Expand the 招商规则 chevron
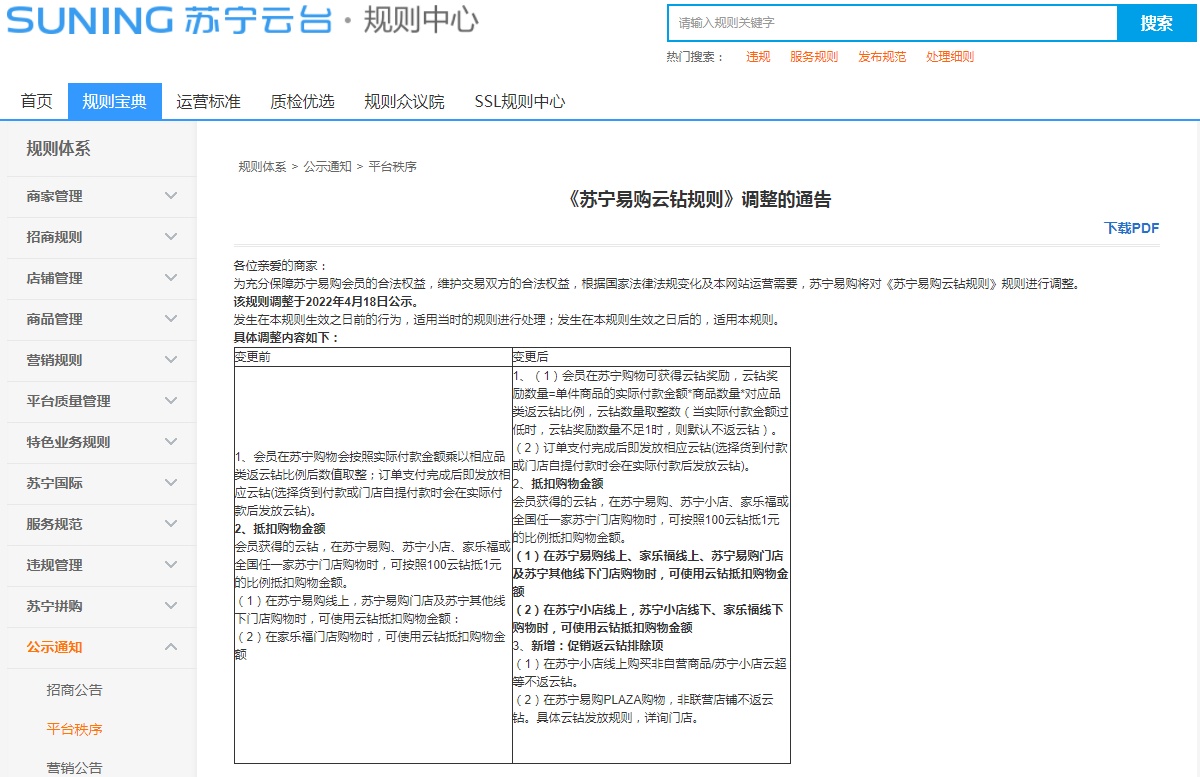Image resolution: width=1200 pixels, height=777 pixels. click(171, 237)
